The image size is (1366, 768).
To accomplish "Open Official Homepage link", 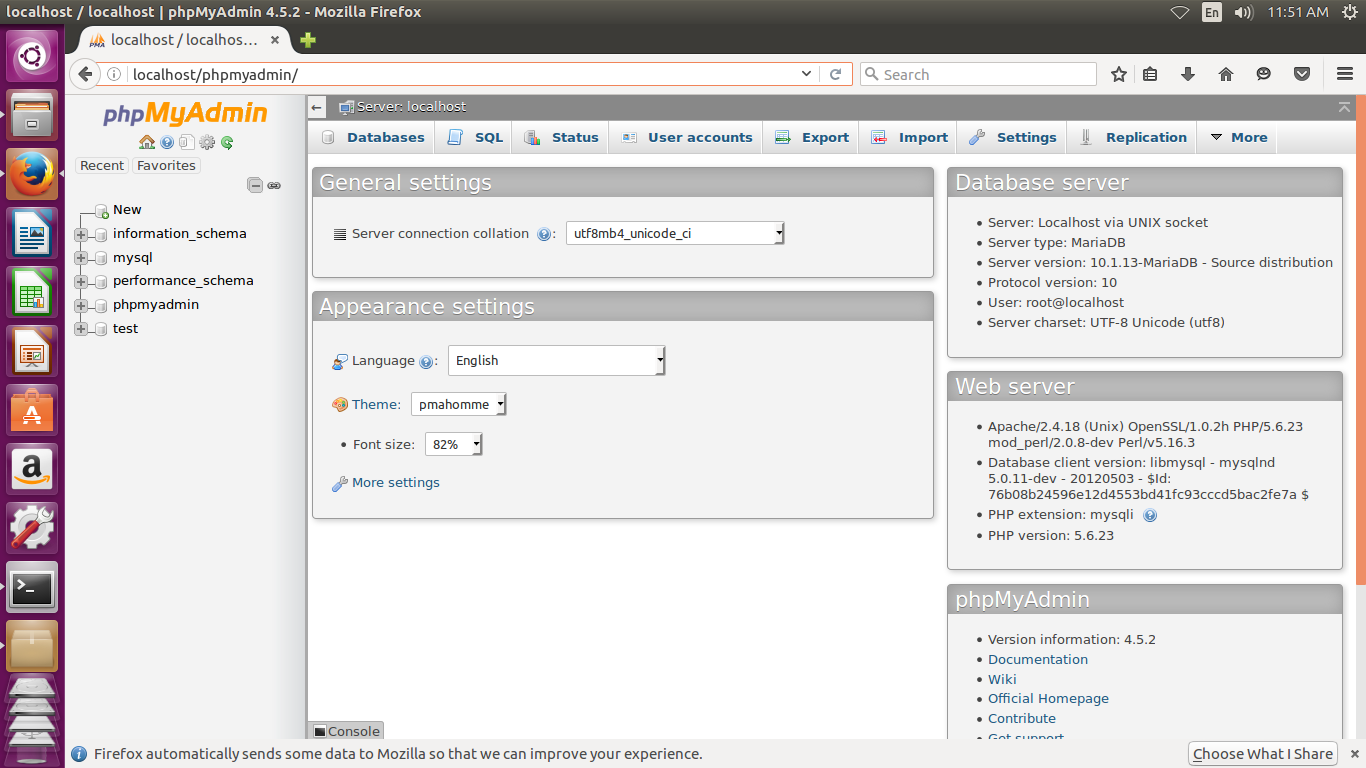I will (1048, 699).
